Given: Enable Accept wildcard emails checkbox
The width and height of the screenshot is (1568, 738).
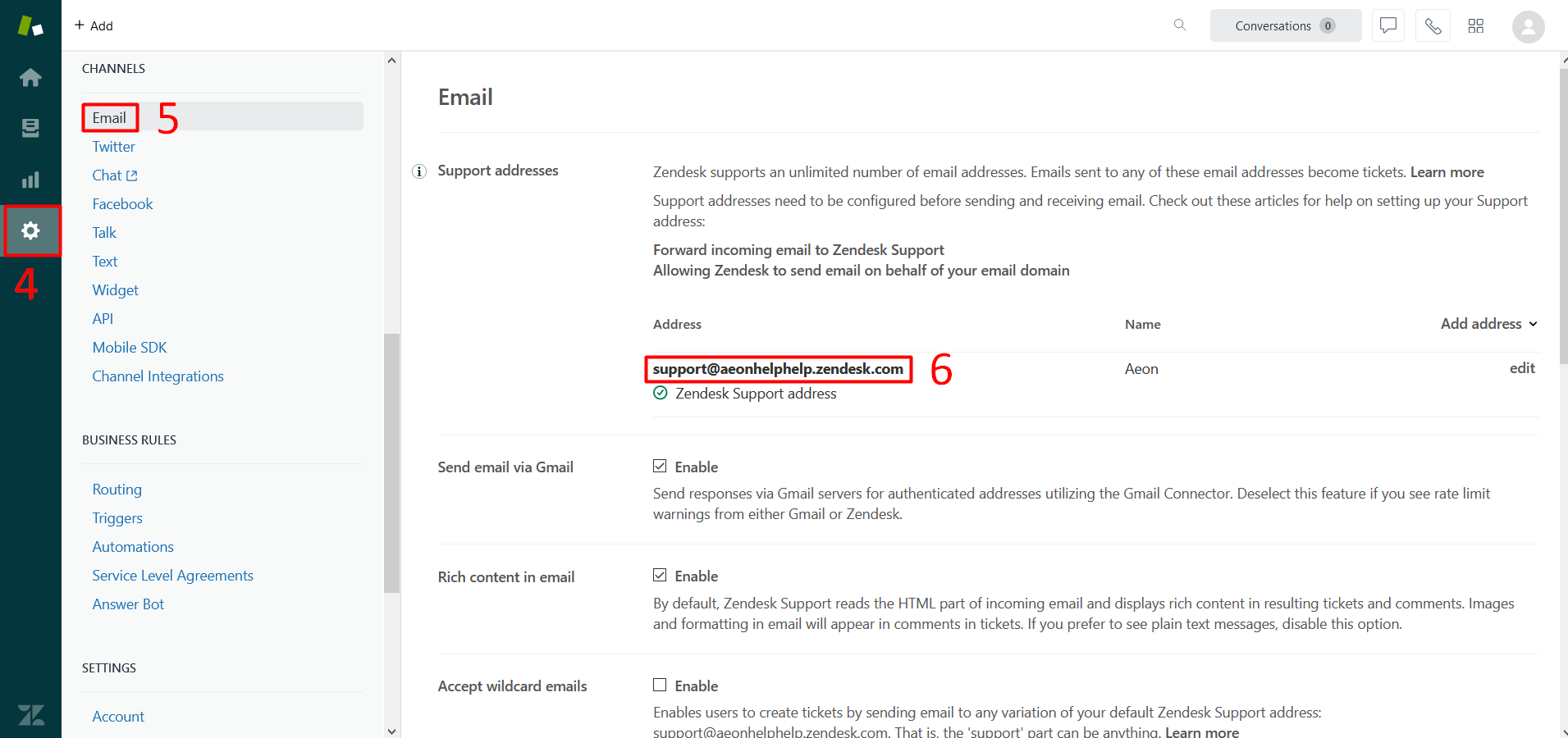Looking at the screenshot, I should point(660,686).
